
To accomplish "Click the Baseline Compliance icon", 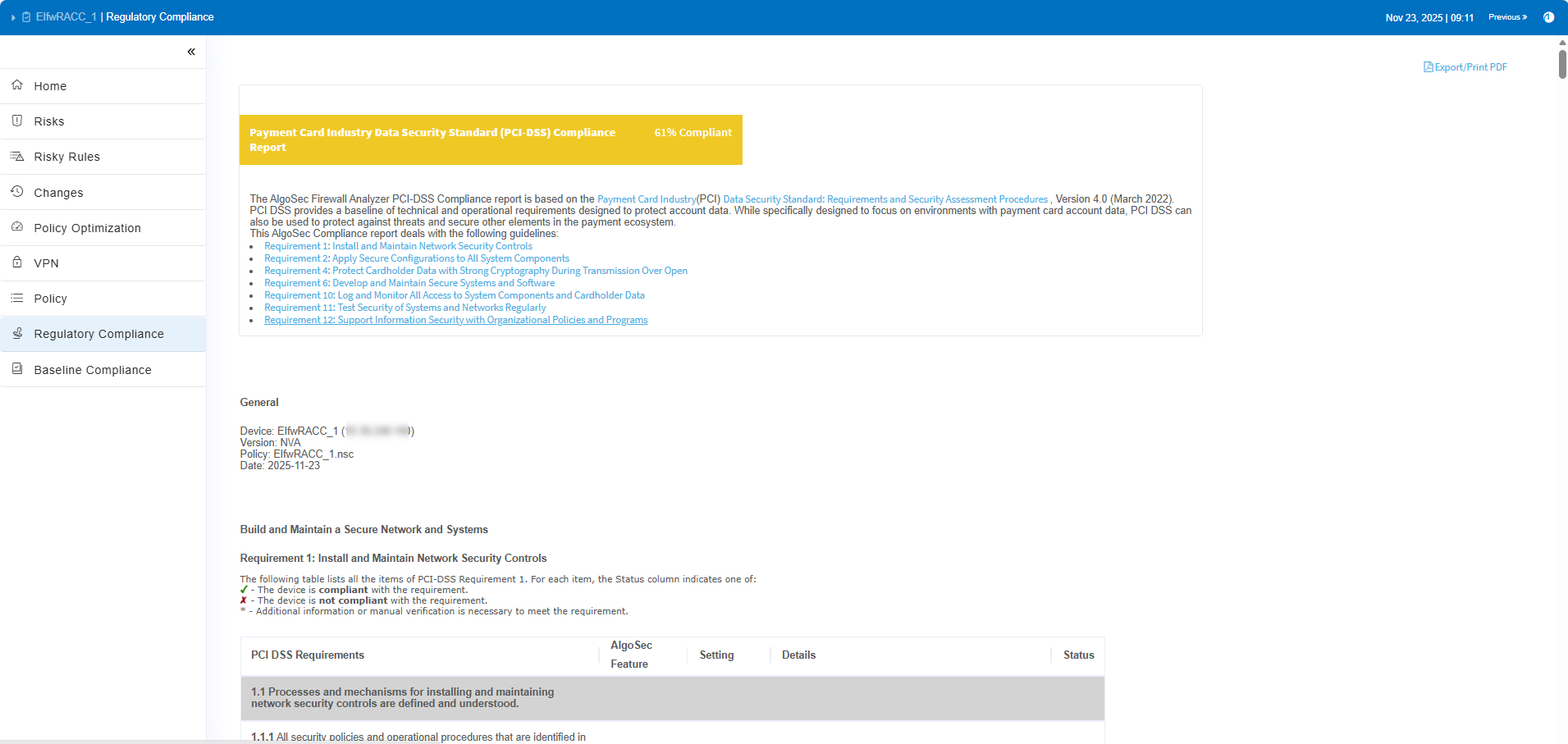I will click(x=17, y=369).
